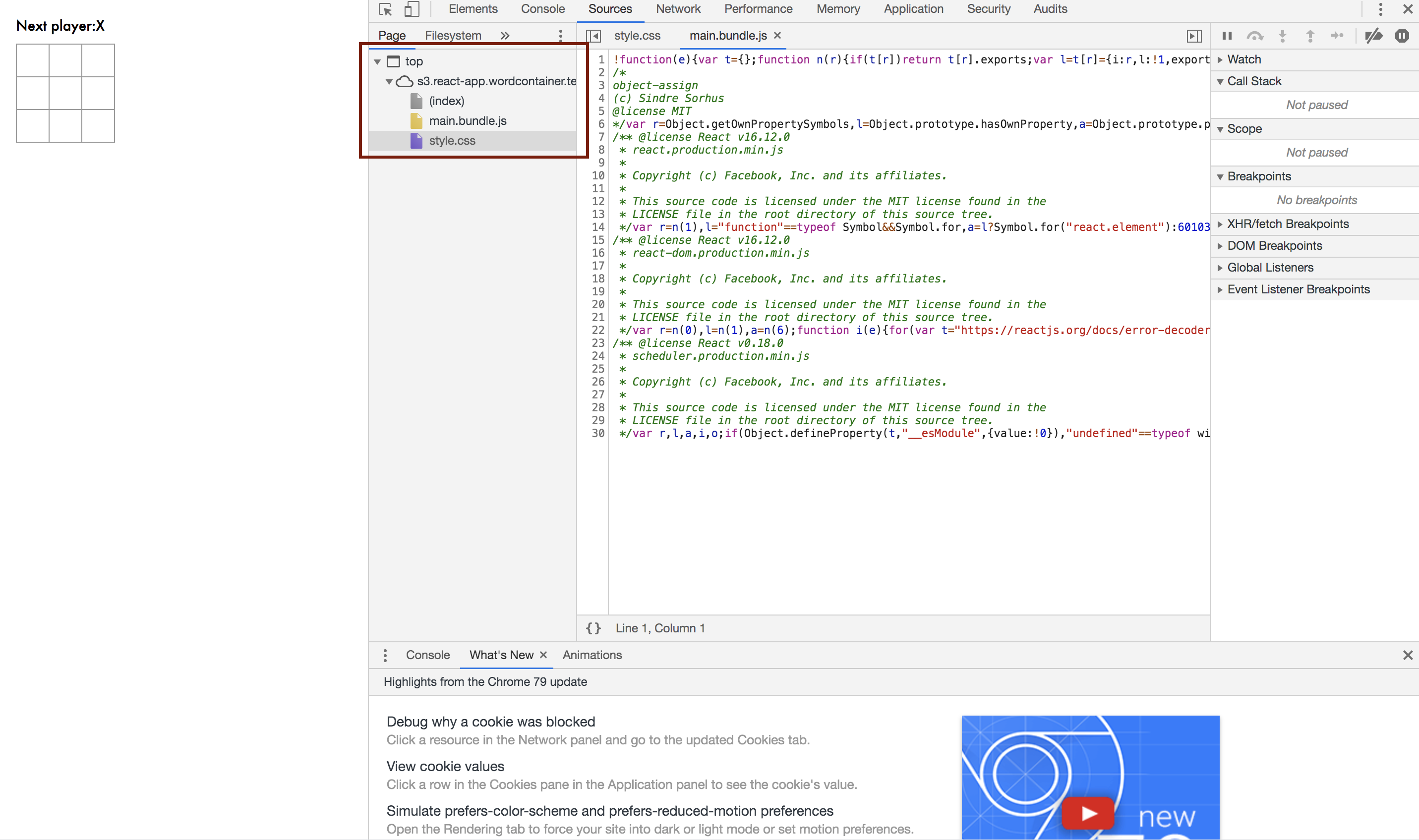Select the Page navigator tab

pos(392,36)
